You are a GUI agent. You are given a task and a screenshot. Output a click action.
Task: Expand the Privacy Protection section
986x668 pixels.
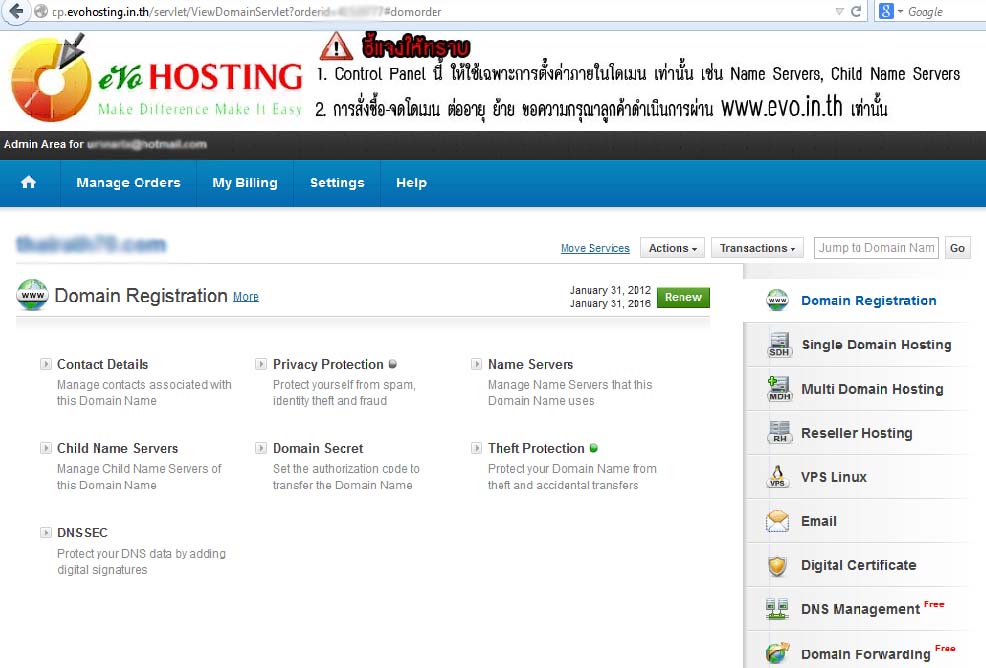[x=261, y=364]
